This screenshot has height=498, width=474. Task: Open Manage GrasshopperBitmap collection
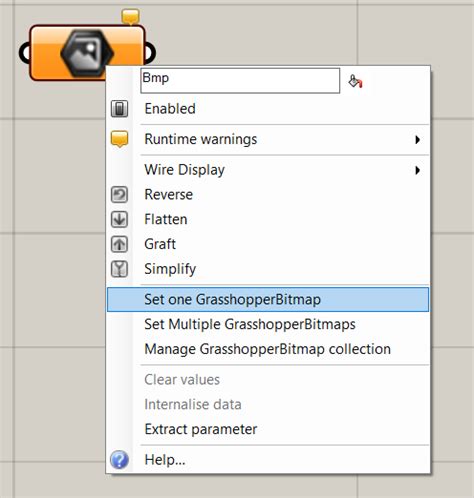coord(268,349)
